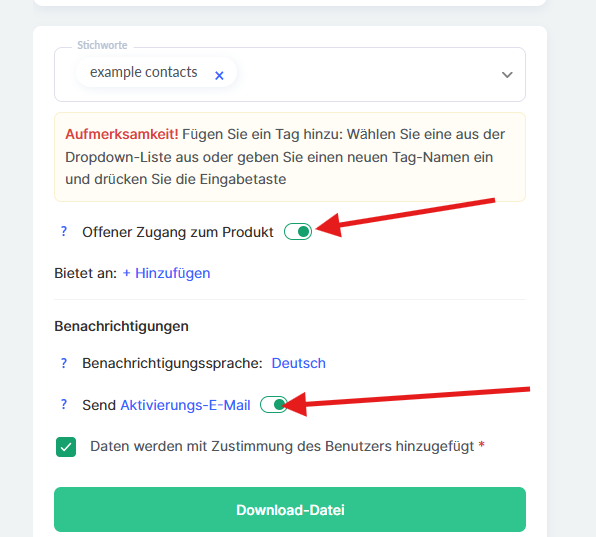
Task: Click the 'Daten werden mit Zustimmung' label text
Action: point(282,446)
